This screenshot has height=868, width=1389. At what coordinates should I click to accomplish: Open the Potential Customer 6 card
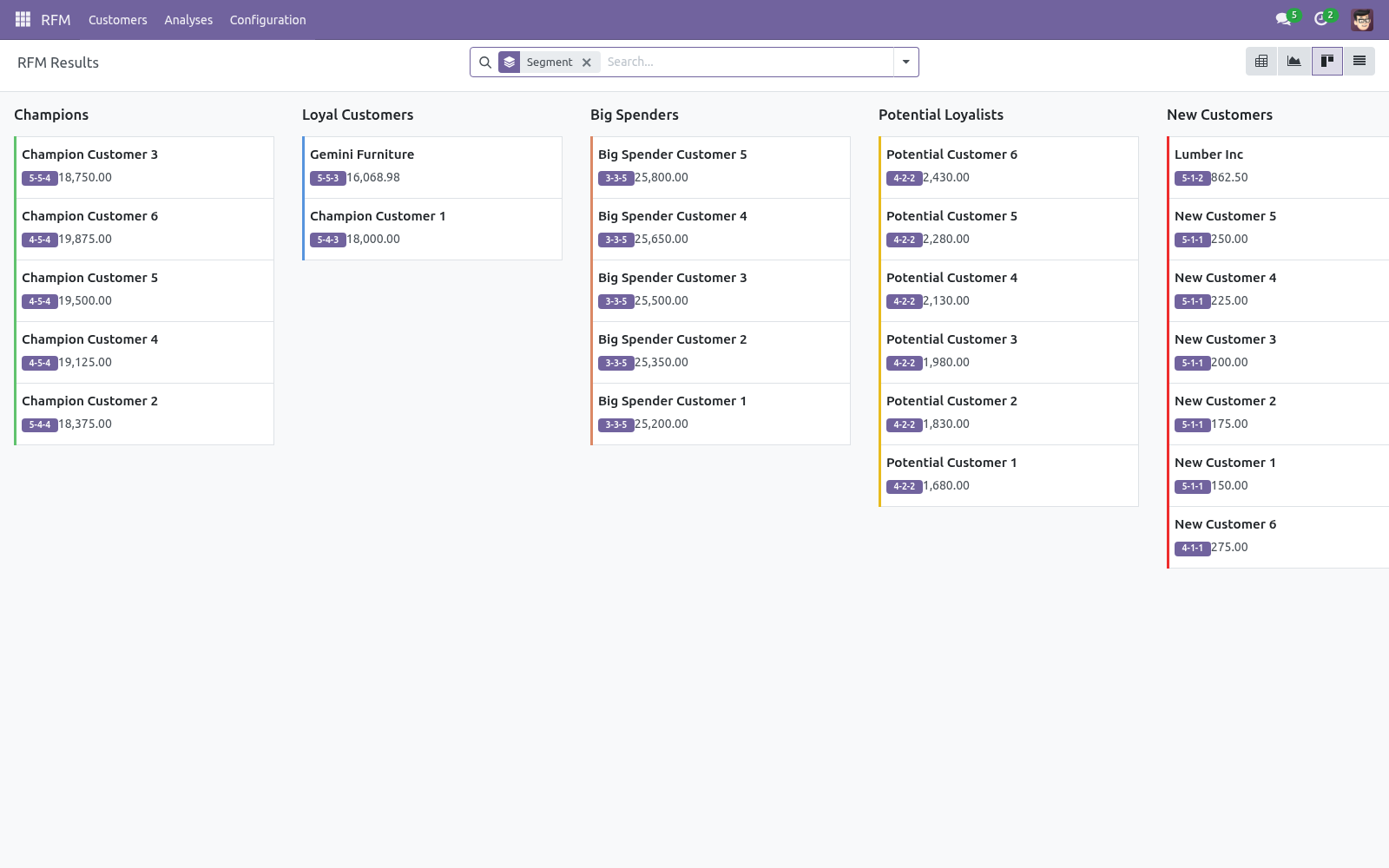1009,168
